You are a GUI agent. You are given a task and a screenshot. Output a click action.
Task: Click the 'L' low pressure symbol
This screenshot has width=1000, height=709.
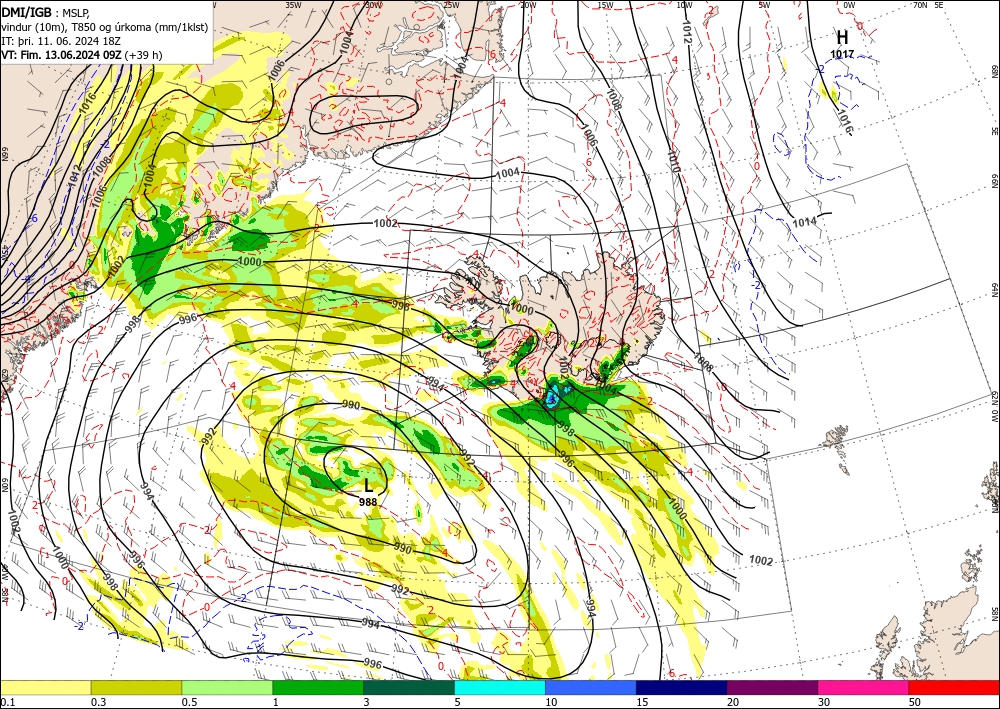(x=368, y=486)
